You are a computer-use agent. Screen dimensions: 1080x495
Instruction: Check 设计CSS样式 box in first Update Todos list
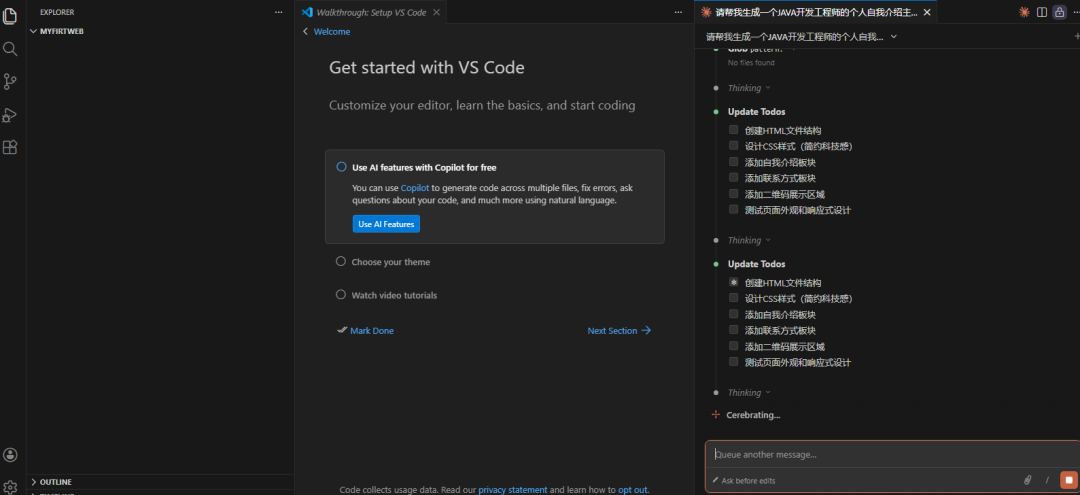(x=734, y=145)
